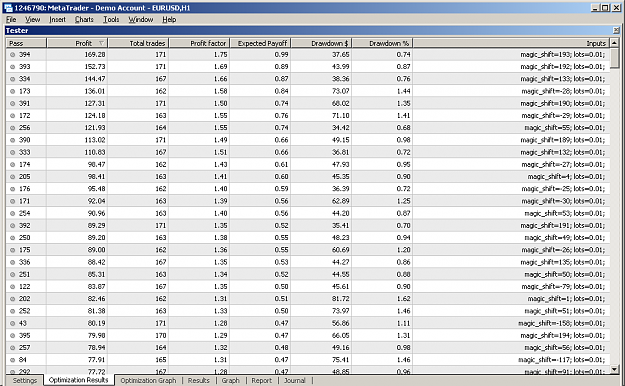Sort by the Total trades column header
Screen dimensions: 625x386
click(x=138, y=43)
